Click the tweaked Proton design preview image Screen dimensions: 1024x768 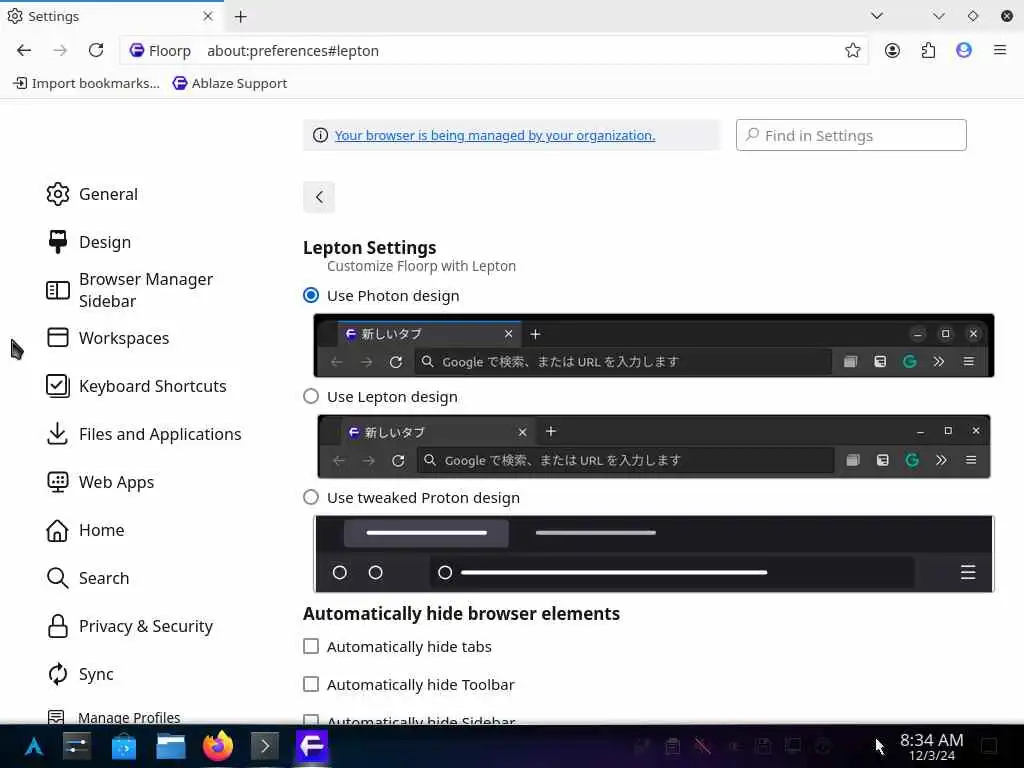[654, 554]
